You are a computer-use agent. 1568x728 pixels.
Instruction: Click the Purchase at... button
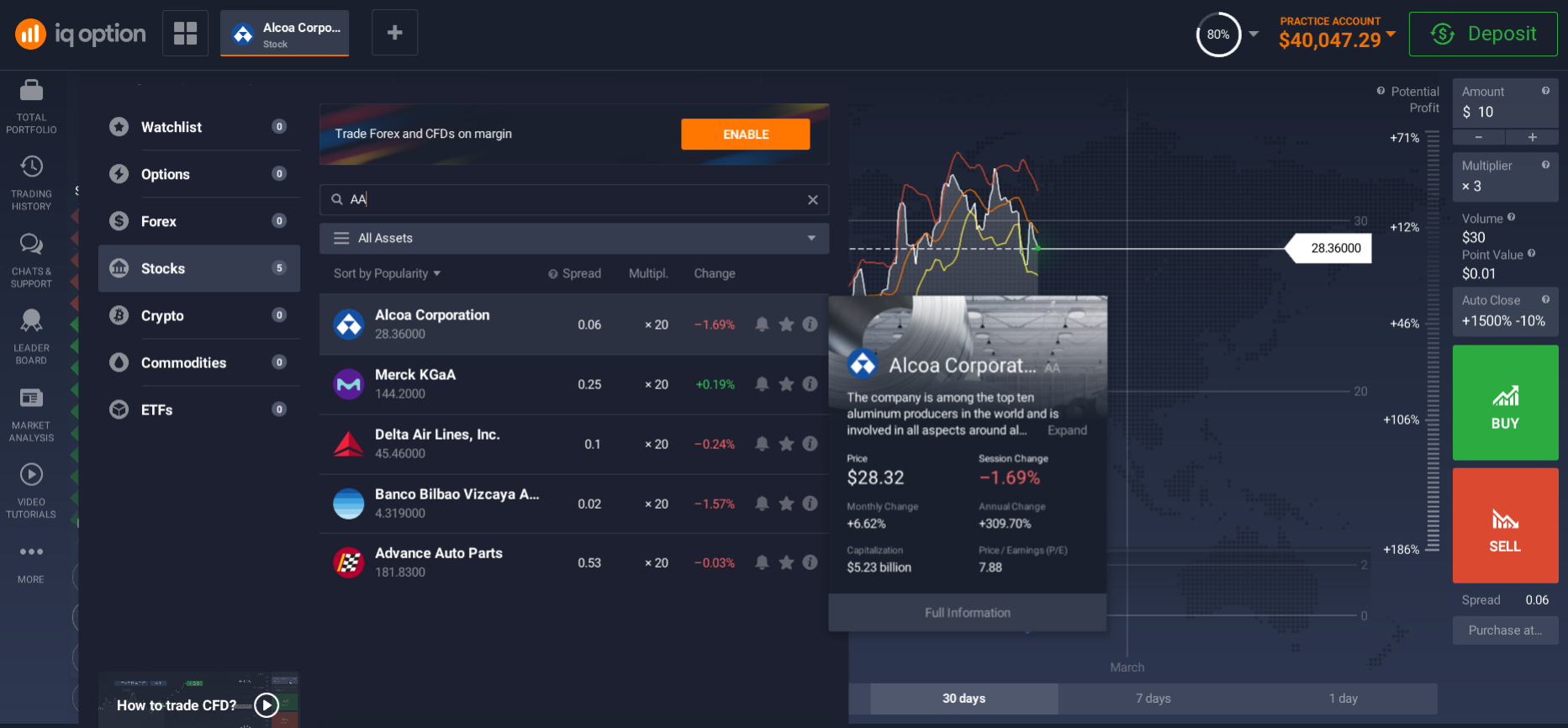(x=1505, y=630)
